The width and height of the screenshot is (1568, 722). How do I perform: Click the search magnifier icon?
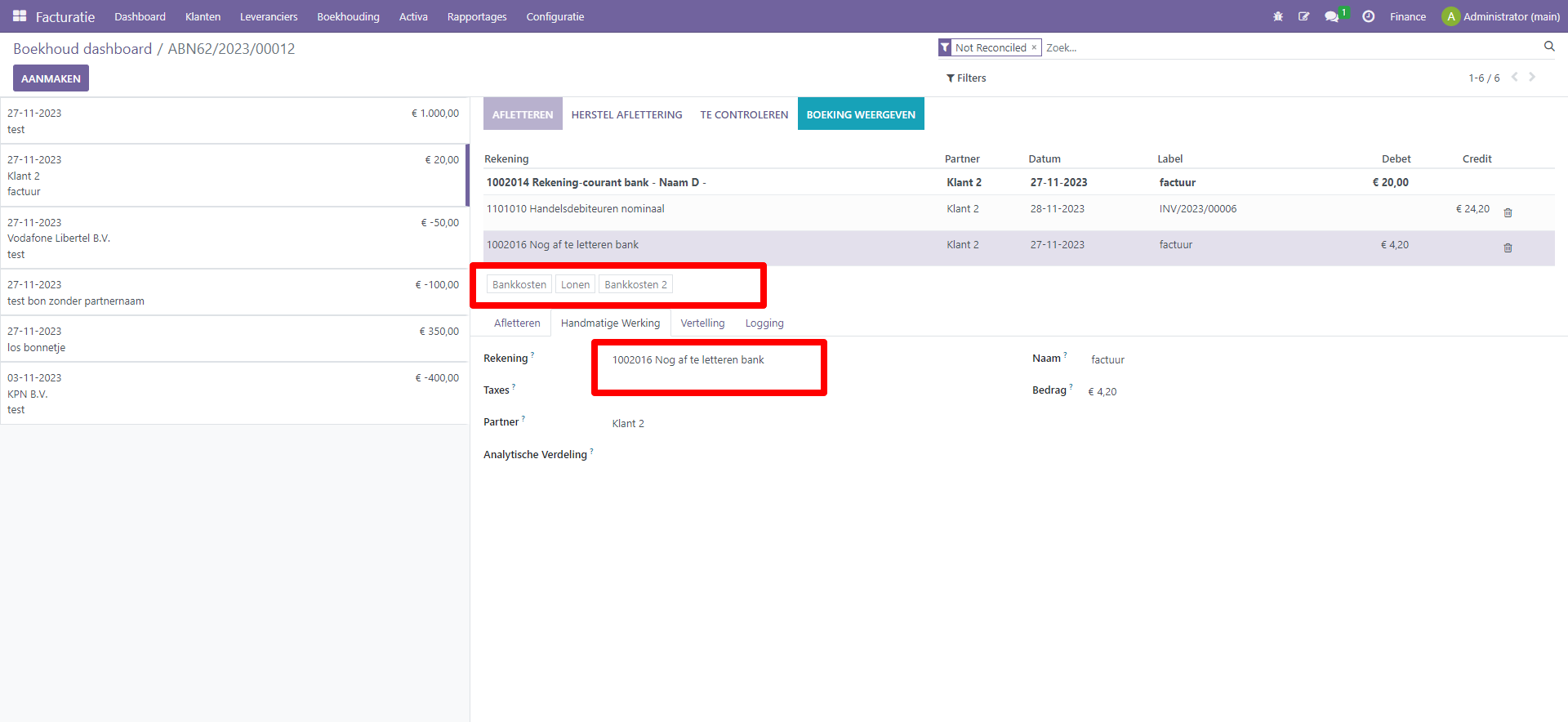click(x=1549, y=47)
